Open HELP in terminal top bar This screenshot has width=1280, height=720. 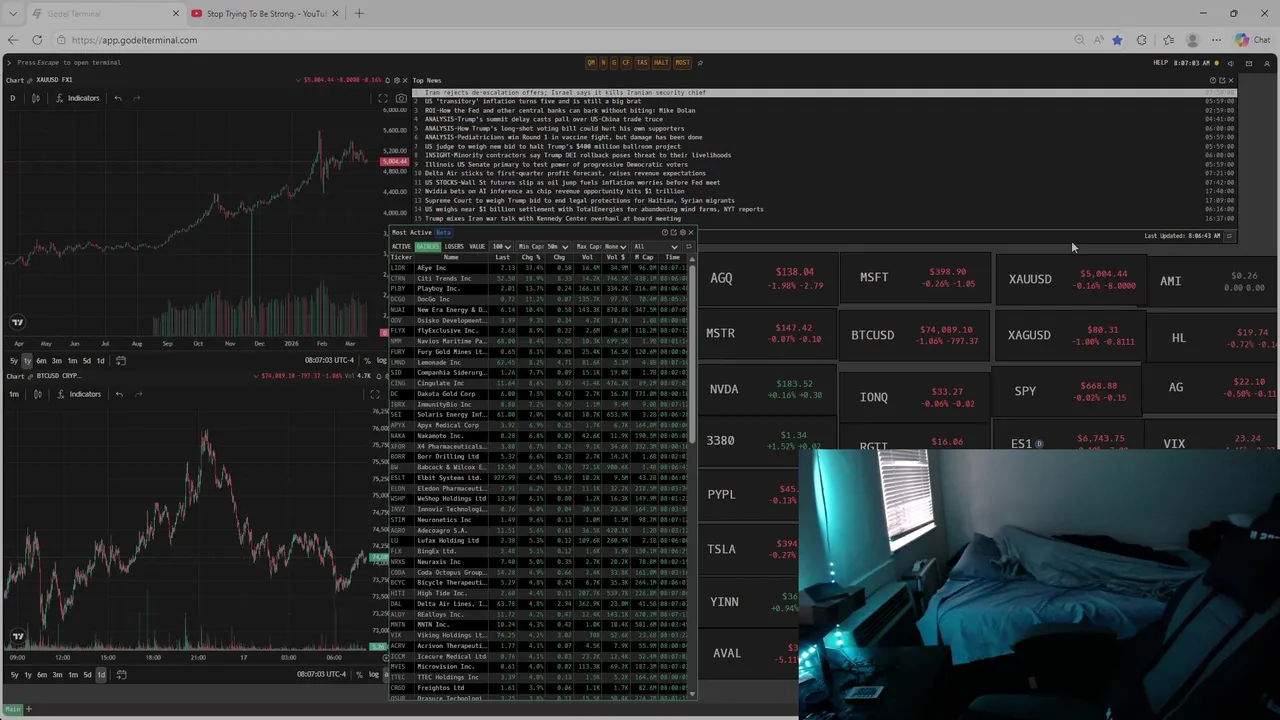point(1160,63)
